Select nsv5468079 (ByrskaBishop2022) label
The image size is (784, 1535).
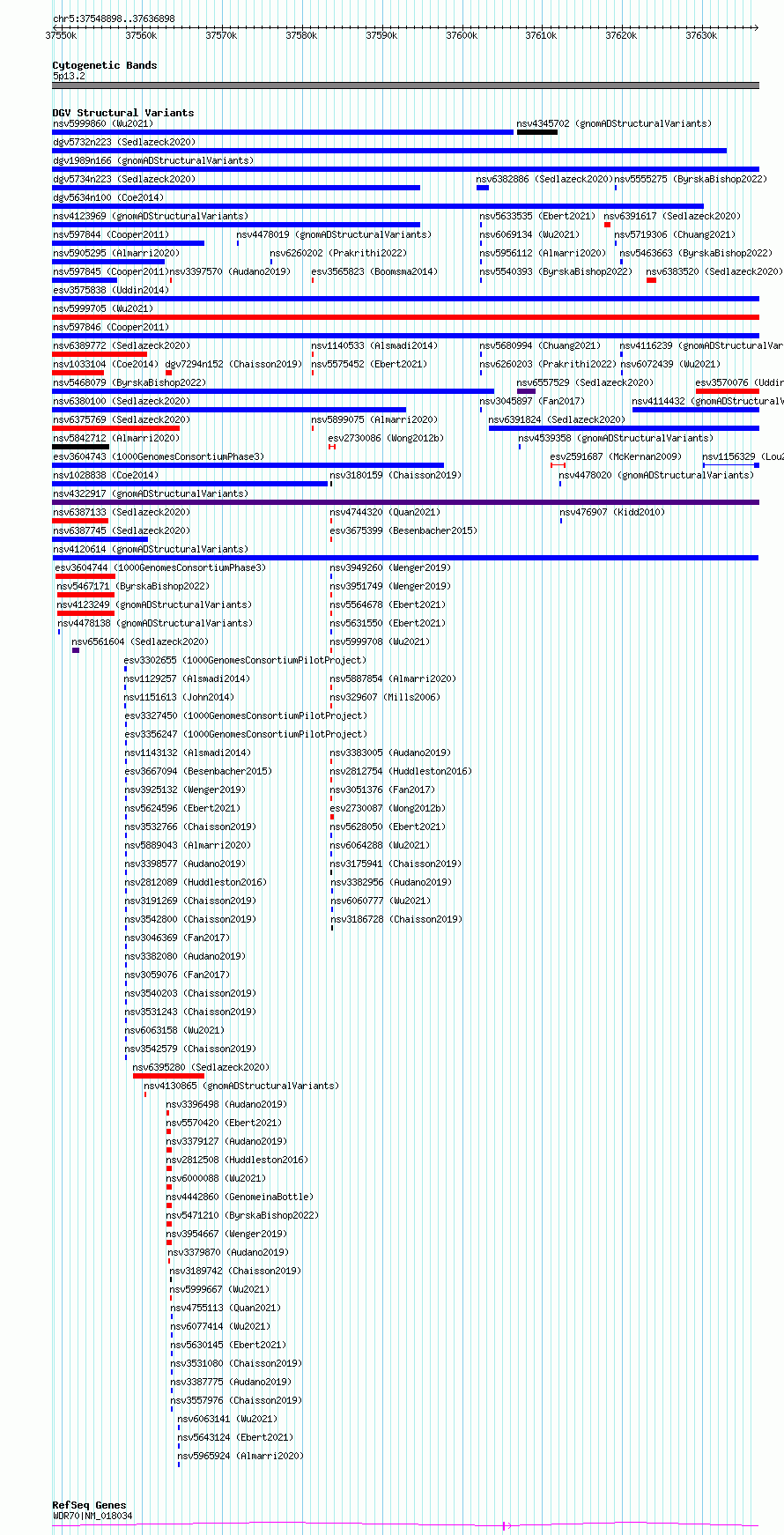pyautogui.click(x=129, y=383)
